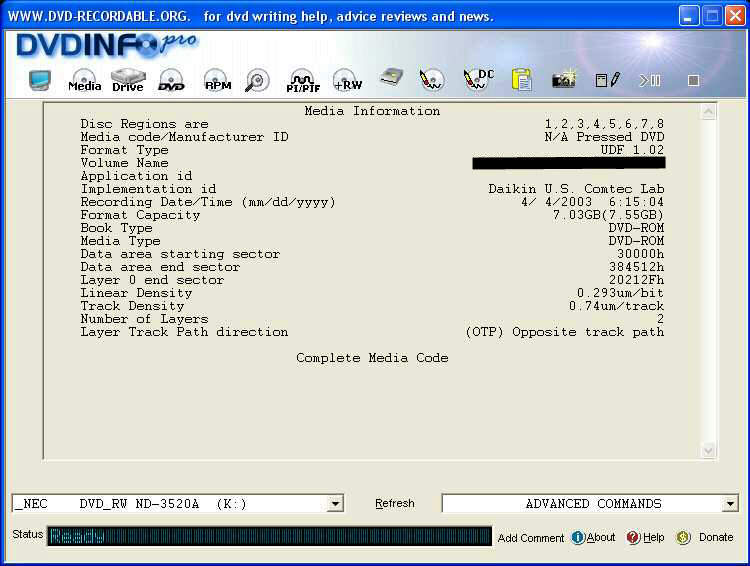Click the red Help question icon

(633, 537)
